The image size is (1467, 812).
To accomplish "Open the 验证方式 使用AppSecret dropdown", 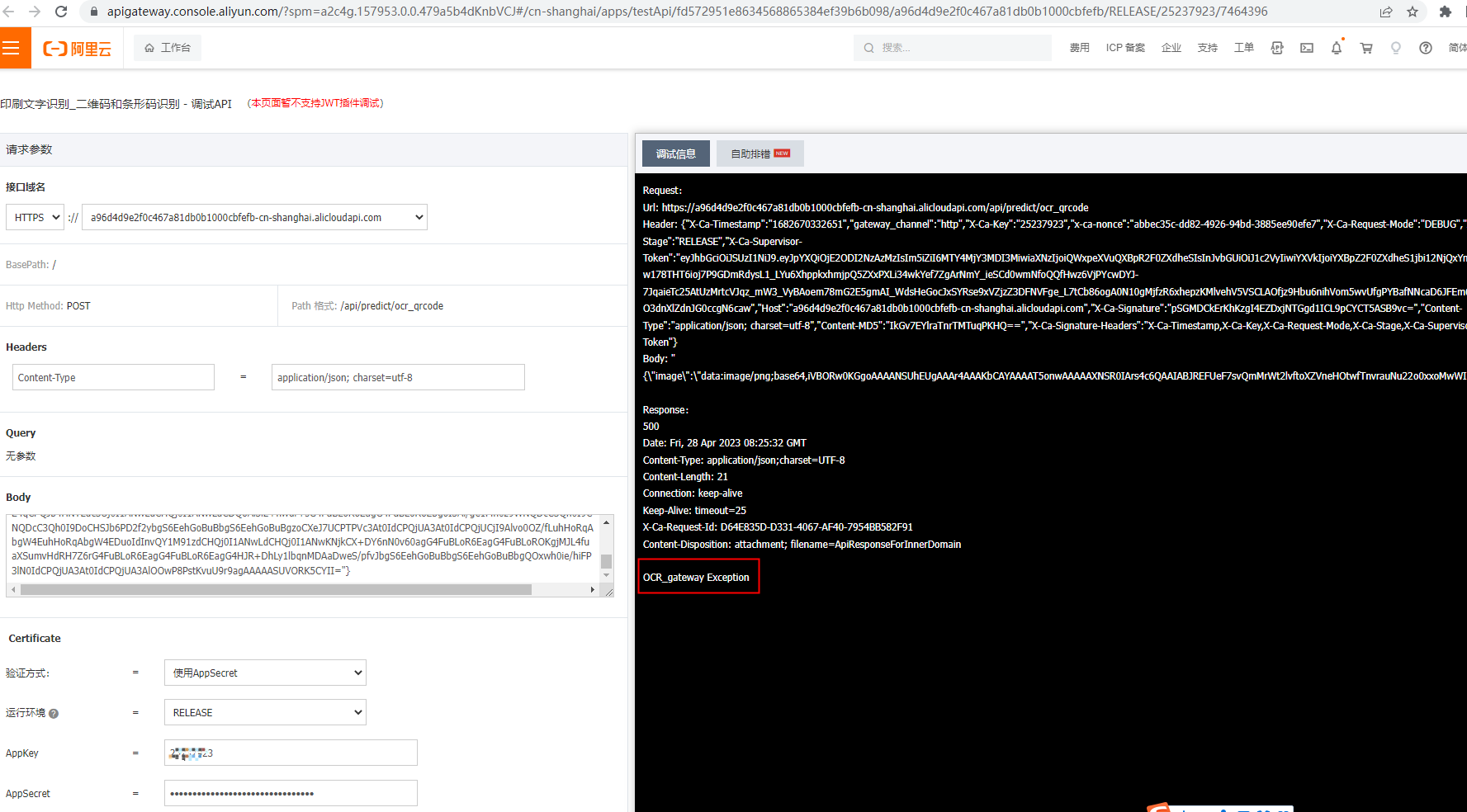I will (265, 673).
